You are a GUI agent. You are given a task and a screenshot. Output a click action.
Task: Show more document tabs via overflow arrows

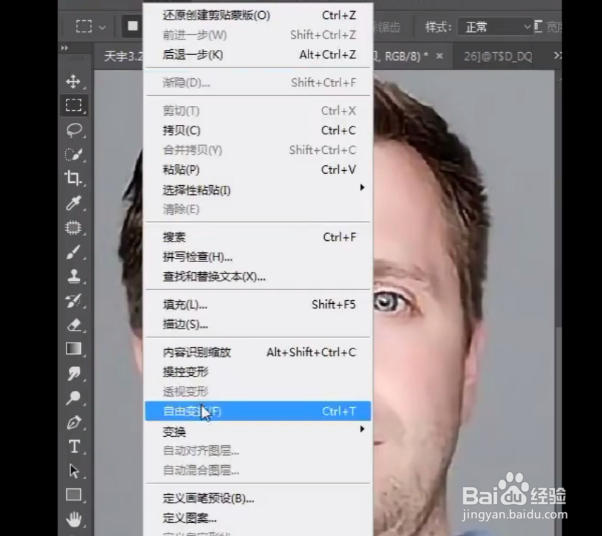point(557,56)
